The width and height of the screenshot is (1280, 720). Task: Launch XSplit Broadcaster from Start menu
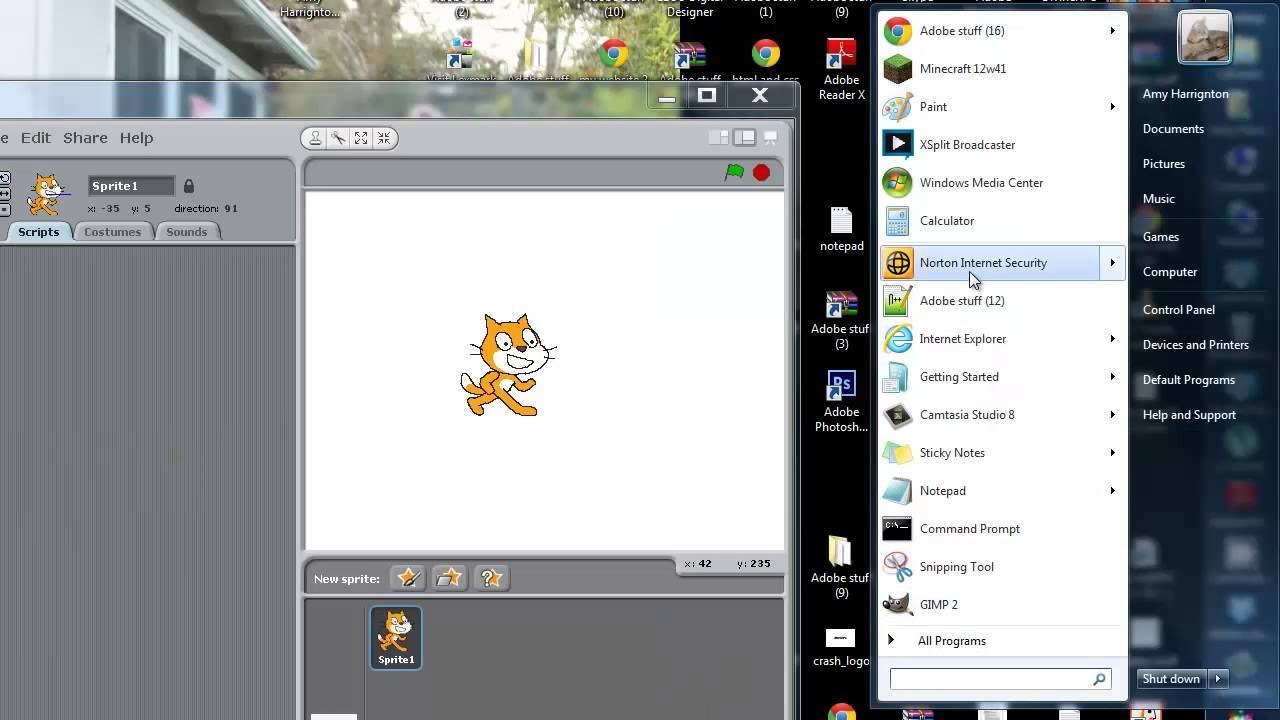pos(1003,145)
